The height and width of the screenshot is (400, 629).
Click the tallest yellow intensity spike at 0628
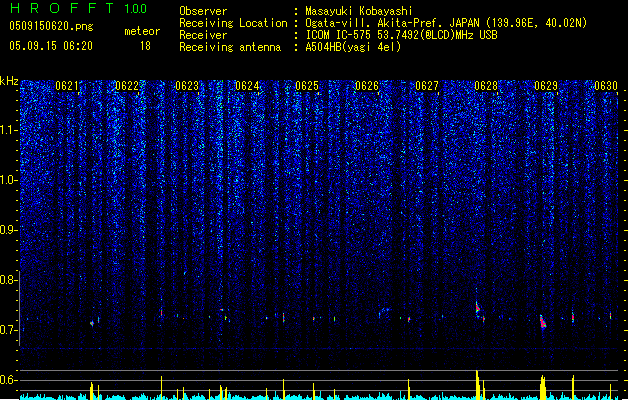pyautogui.click(x=477, y=385)
